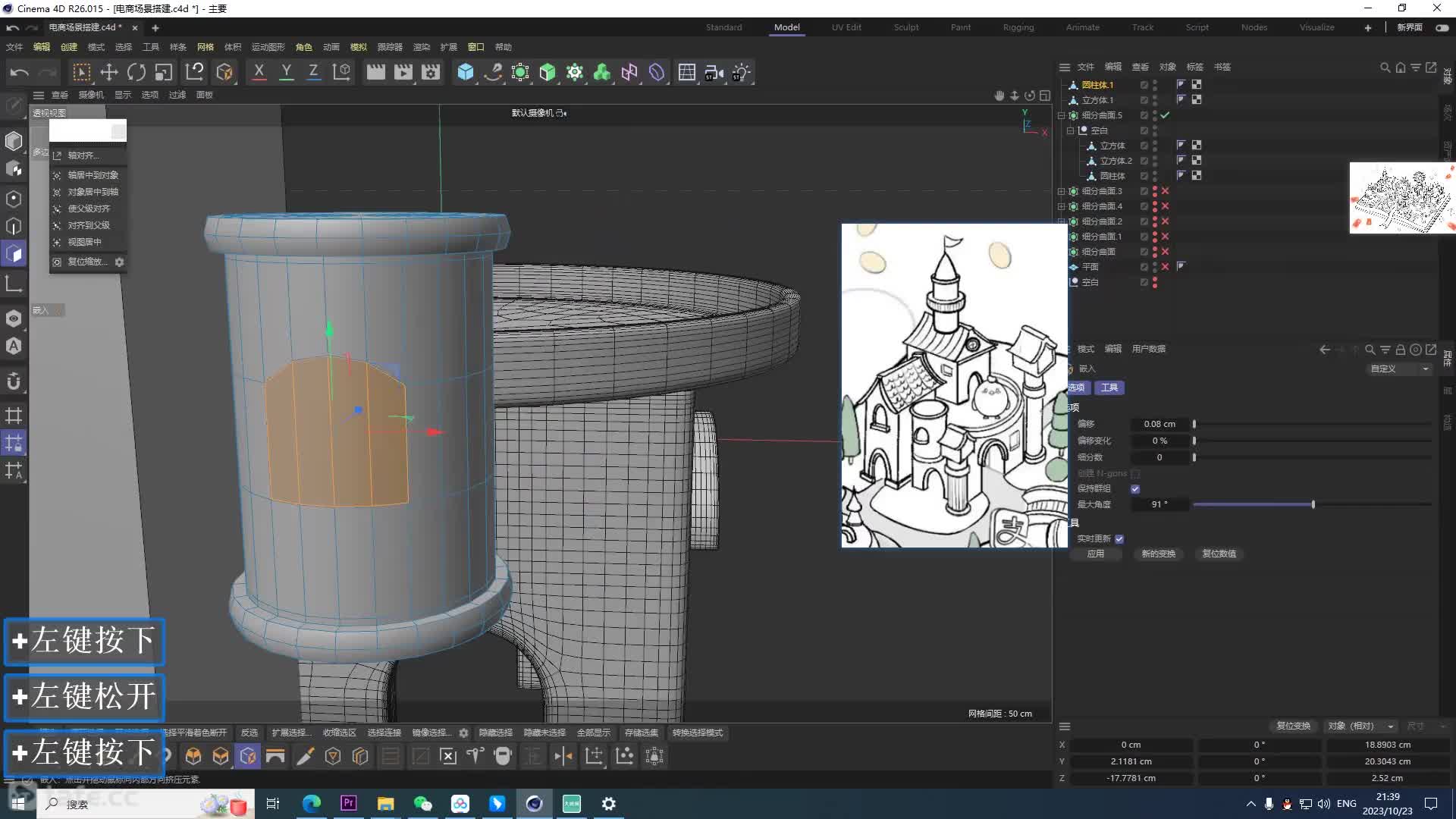This screenshot has width=1456, height=819.
Task: Add a Cube primitive object
Action: (x=466, y=73)
